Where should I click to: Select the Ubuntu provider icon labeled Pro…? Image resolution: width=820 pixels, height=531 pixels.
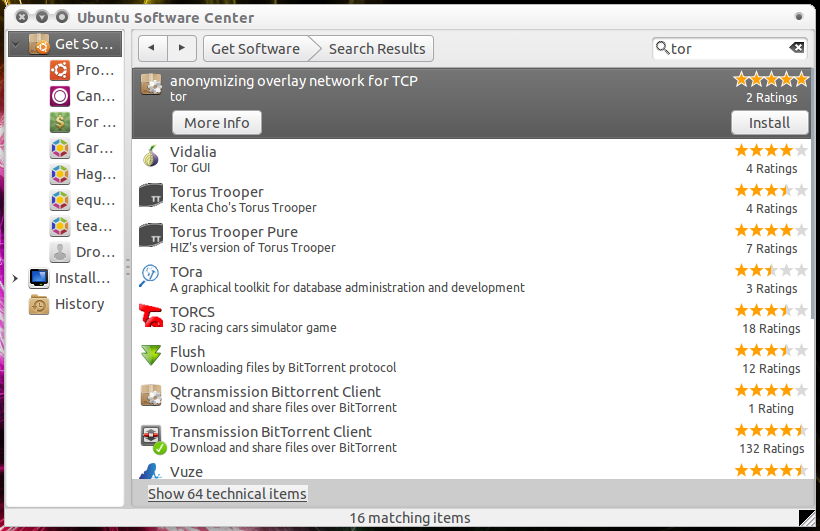pyautogui.click(x=60, y=70)
